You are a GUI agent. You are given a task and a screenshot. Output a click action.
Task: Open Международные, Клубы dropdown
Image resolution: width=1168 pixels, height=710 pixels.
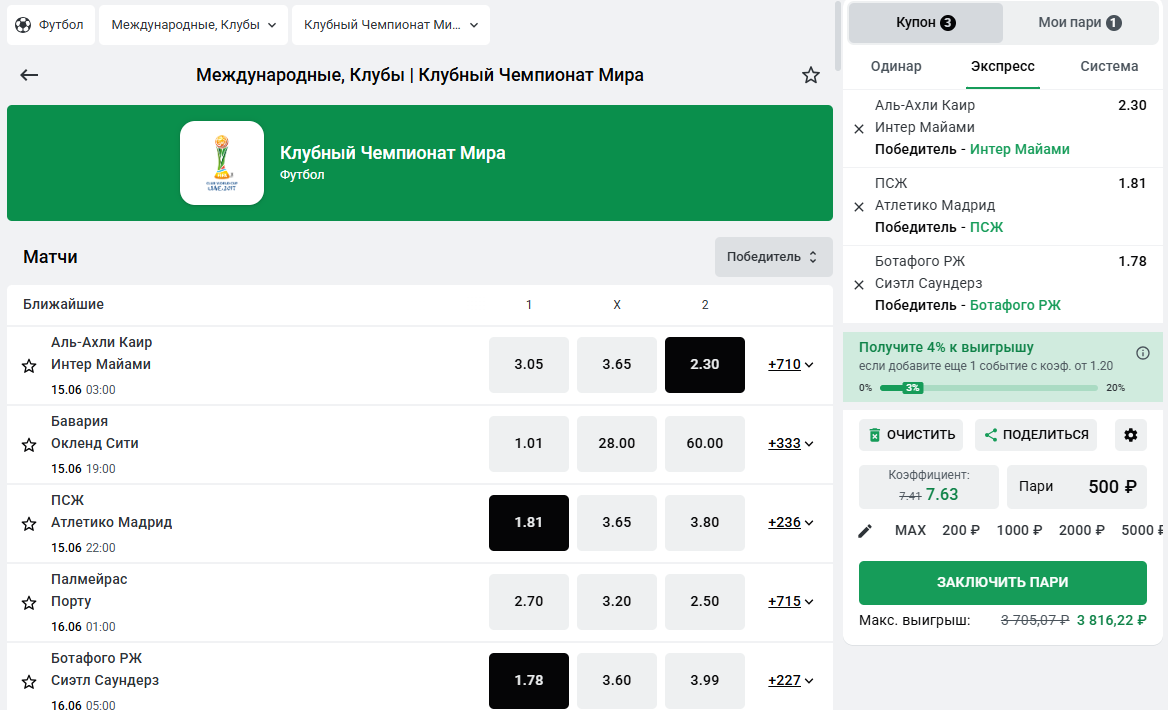coord(193,25)
